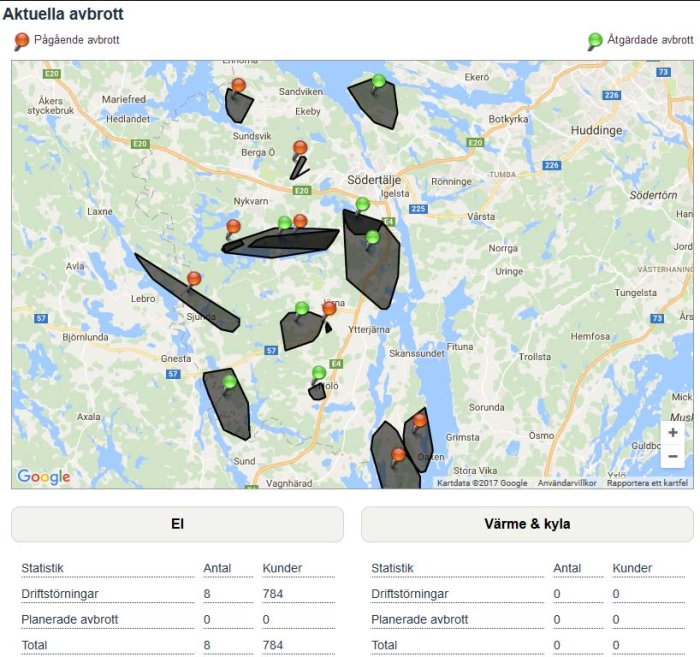Click the red pin at the bottom map edge

pyautogui.click(x=398, y=456)
